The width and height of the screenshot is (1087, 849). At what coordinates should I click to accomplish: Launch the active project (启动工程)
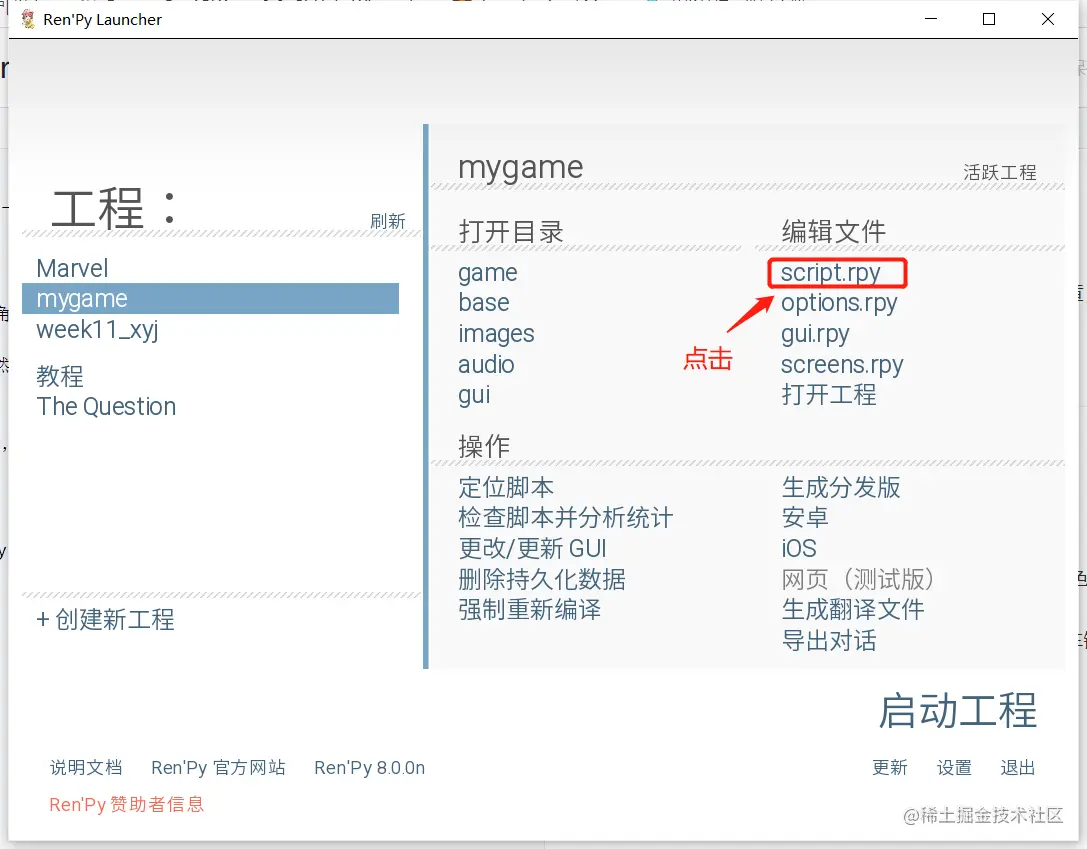click(956, 711)
